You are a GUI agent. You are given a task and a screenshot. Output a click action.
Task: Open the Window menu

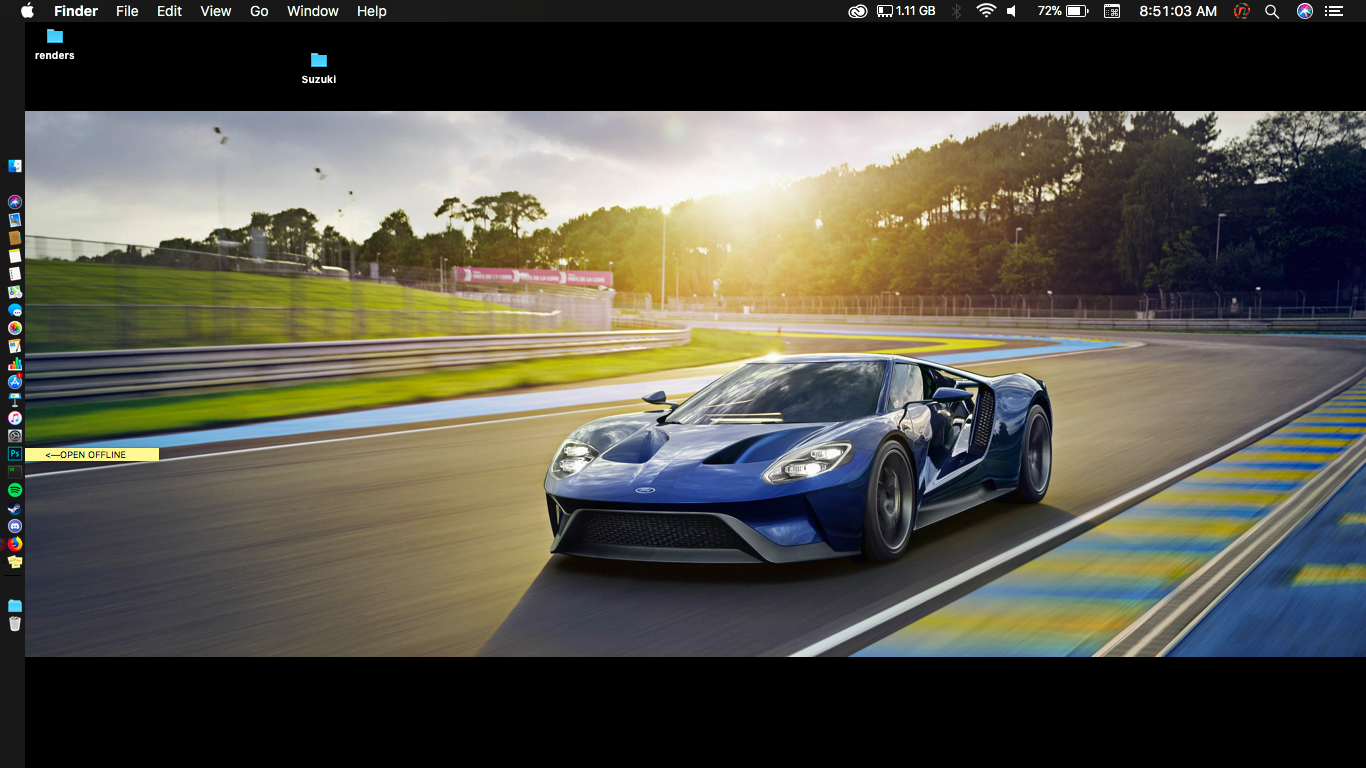click(x=313, y=11)
